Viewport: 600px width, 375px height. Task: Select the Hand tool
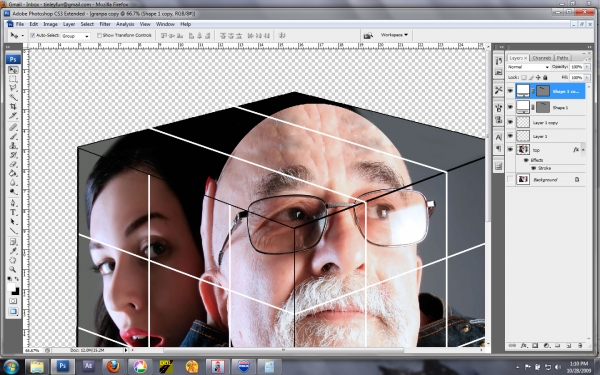pos(13,261)
